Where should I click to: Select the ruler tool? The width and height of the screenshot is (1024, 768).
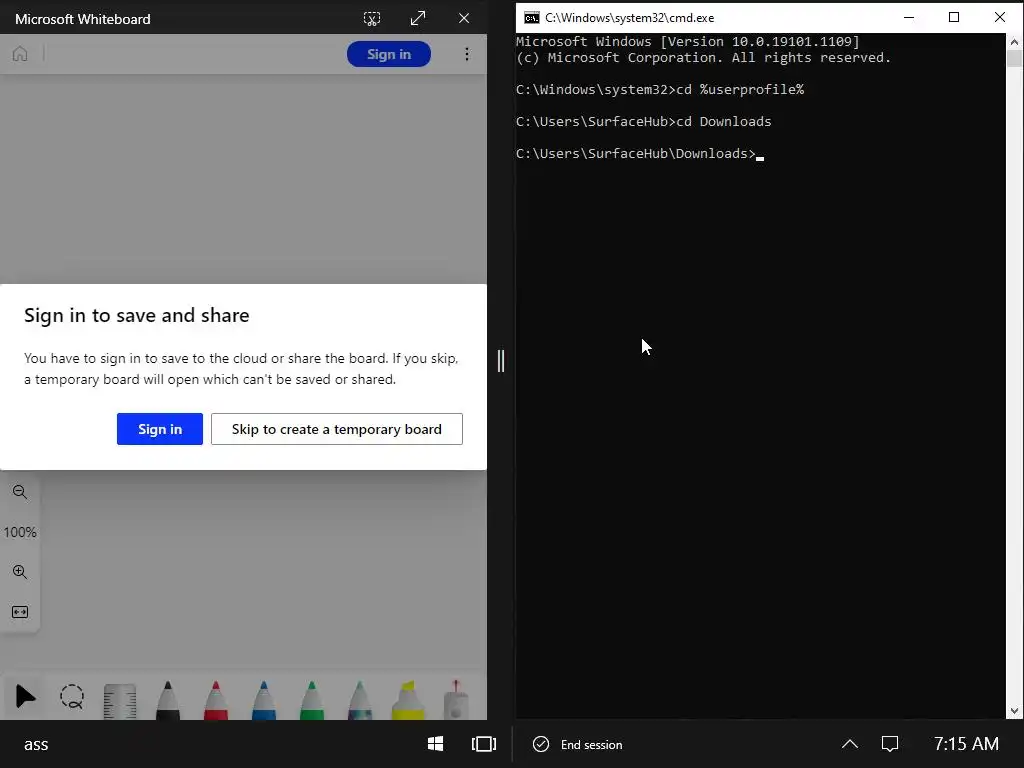click(120, 701)
